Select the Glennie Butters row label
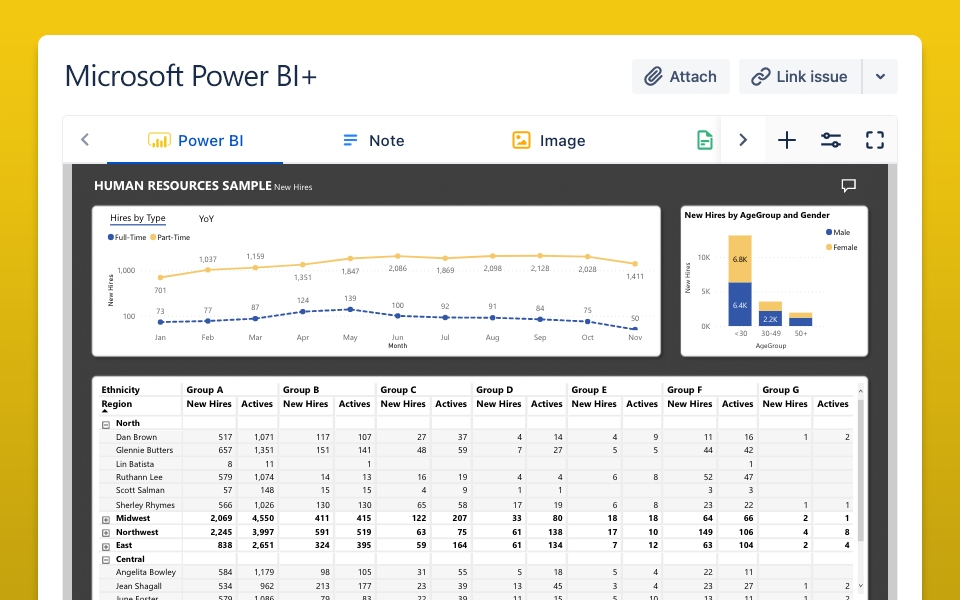This screenshot has height=600, width=960. click(x=144, y=449)
